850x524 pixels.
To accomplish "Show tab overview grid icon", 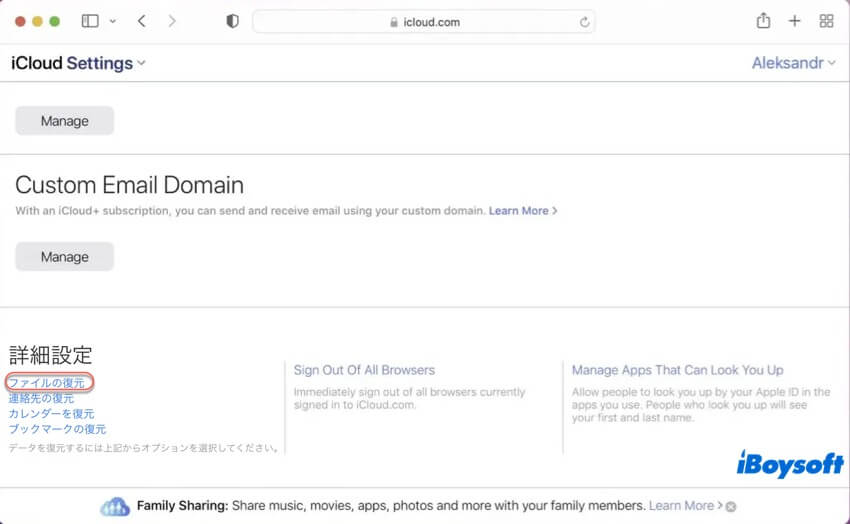I will (826, 21).
